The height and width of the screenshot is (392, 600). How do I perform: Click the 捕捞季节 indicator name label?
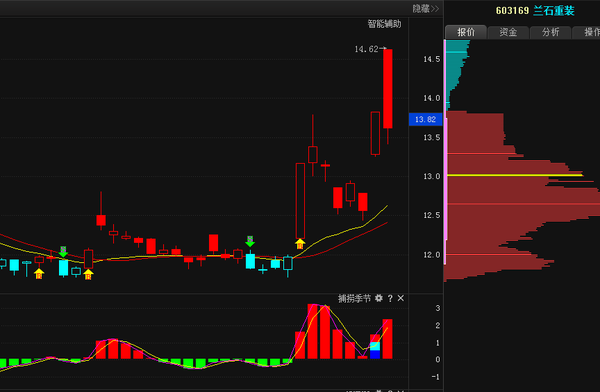[354, 298]
